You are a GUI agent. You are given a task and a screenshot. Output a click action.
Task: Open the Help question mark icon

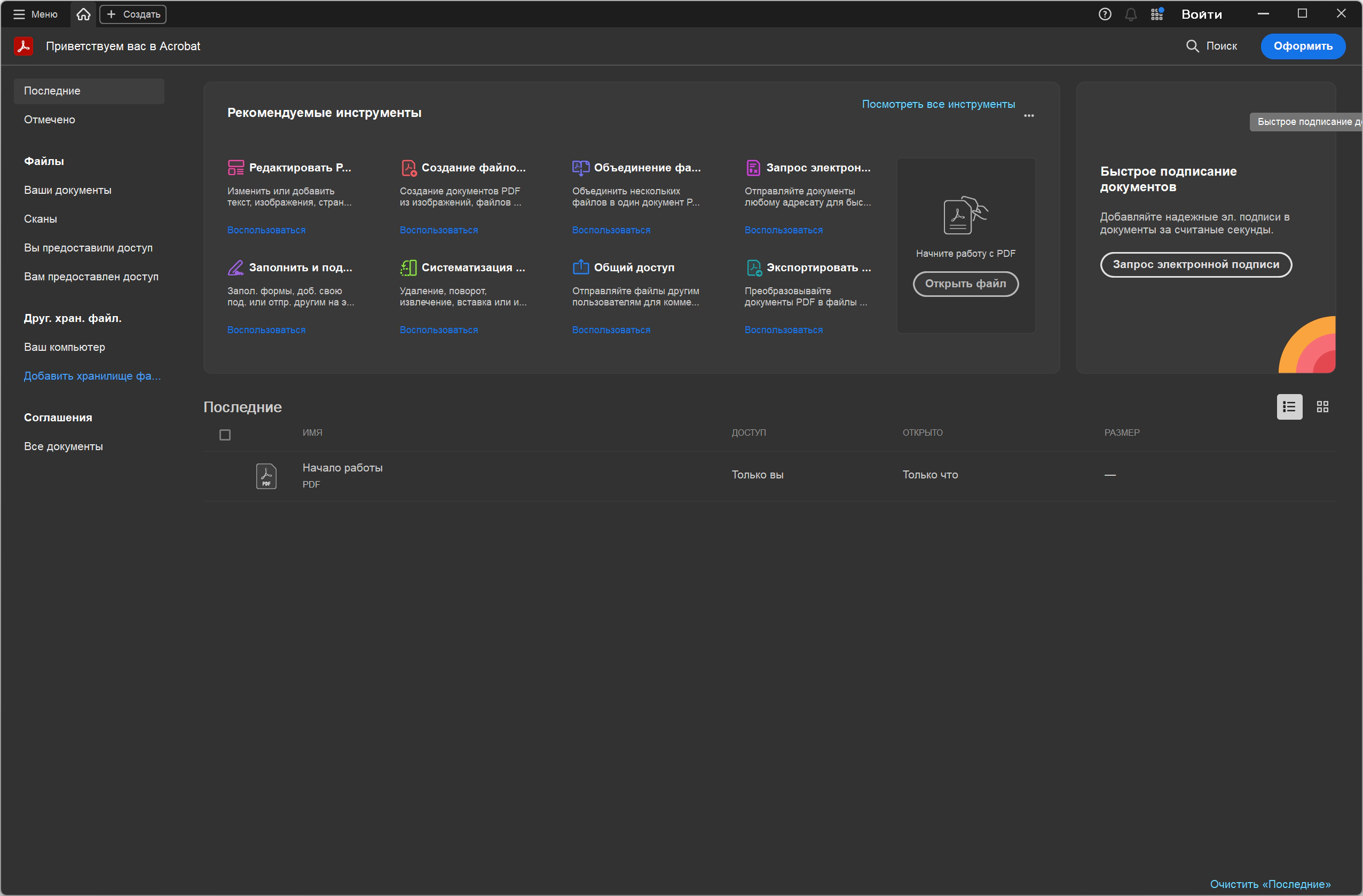coord(1105,14)
